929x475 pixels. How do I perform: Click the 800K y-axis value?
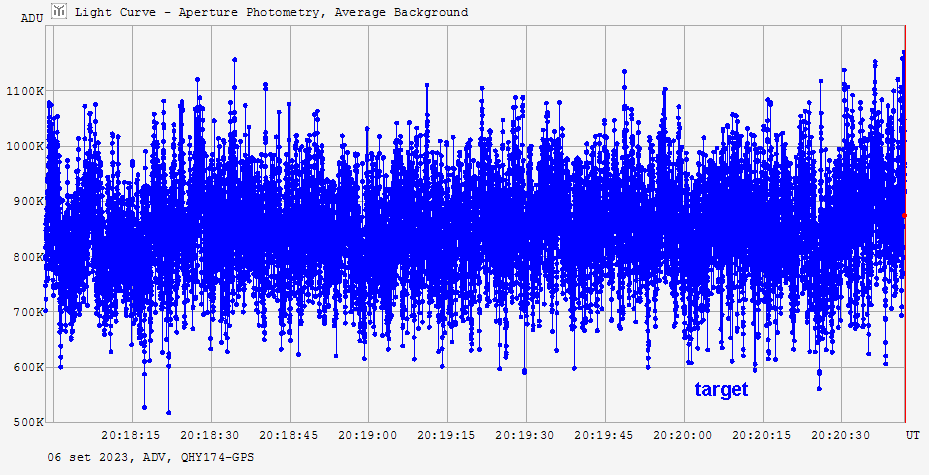pos(28,257)
